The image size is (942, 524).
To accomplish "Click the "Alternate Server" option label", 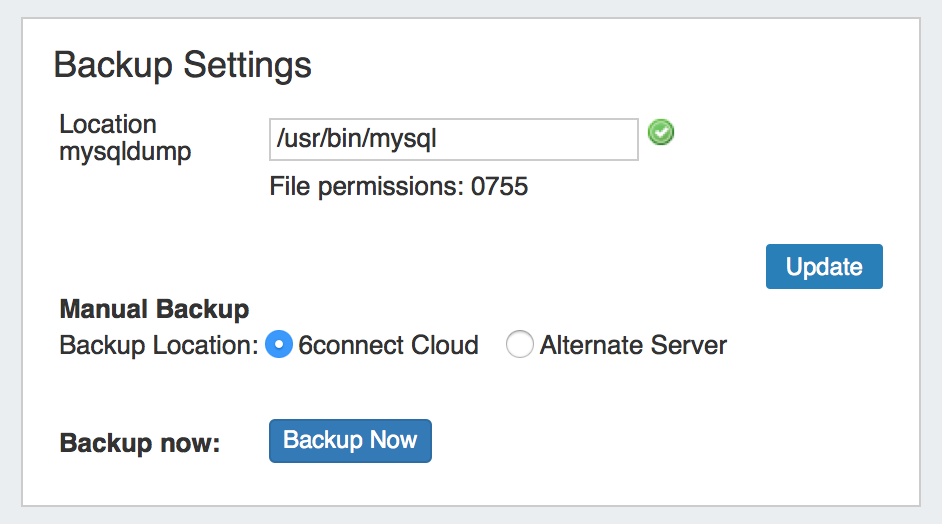I will 633,346.
